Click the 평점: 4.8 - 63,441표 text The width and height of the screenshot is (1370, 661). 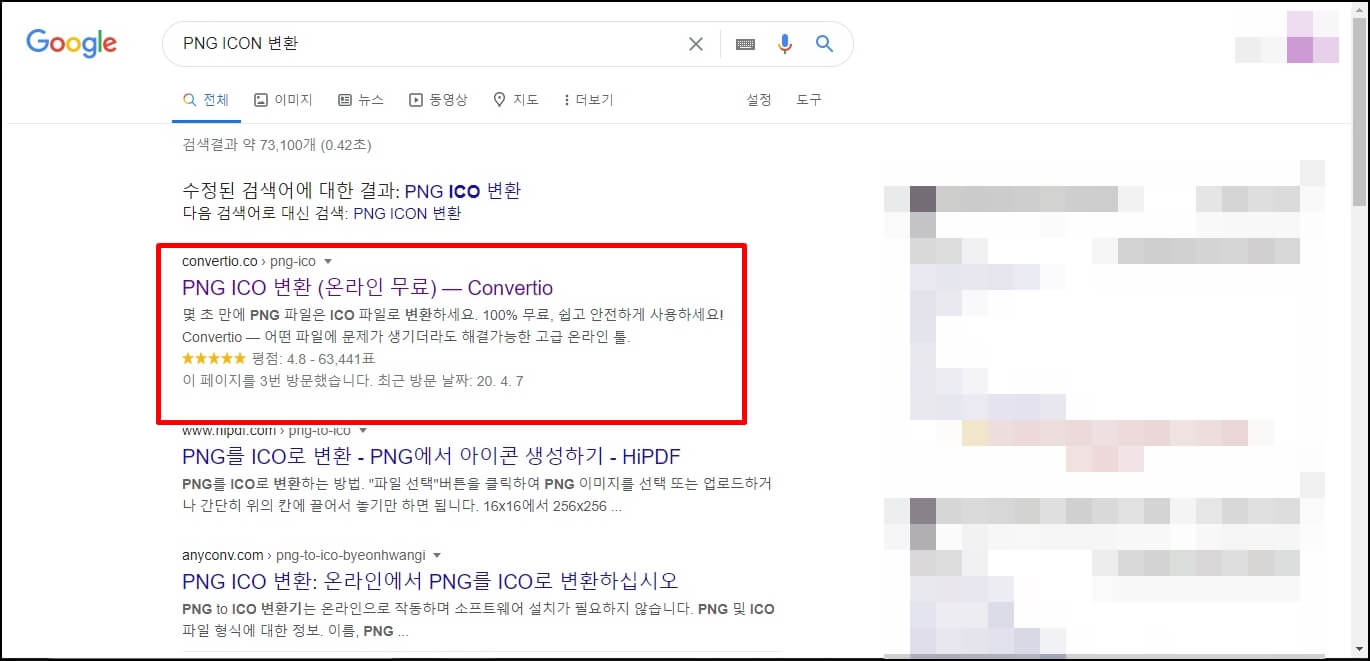[x=314, y=358]
